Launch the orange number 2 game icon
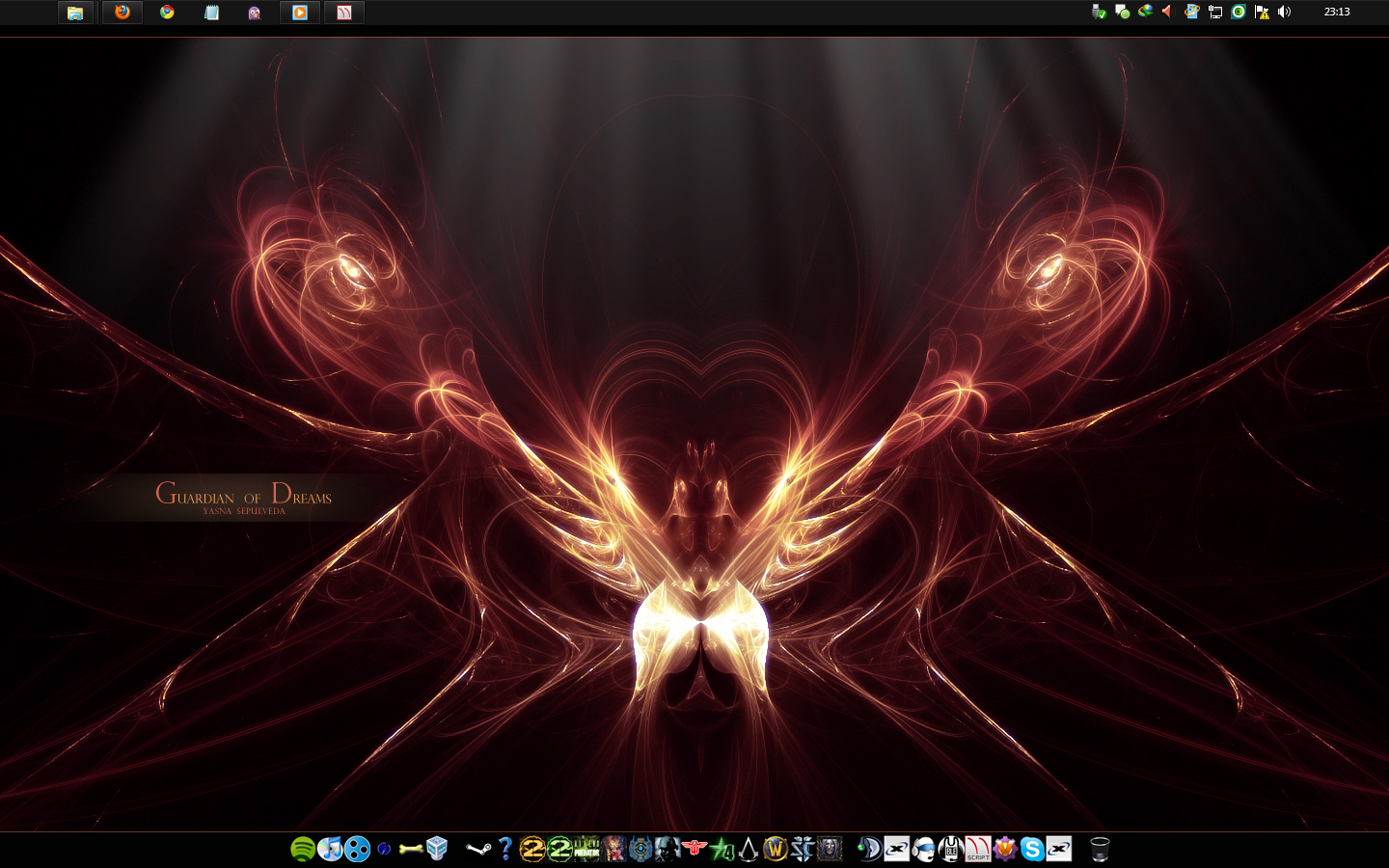1389x868 pixels. (532, 849)
